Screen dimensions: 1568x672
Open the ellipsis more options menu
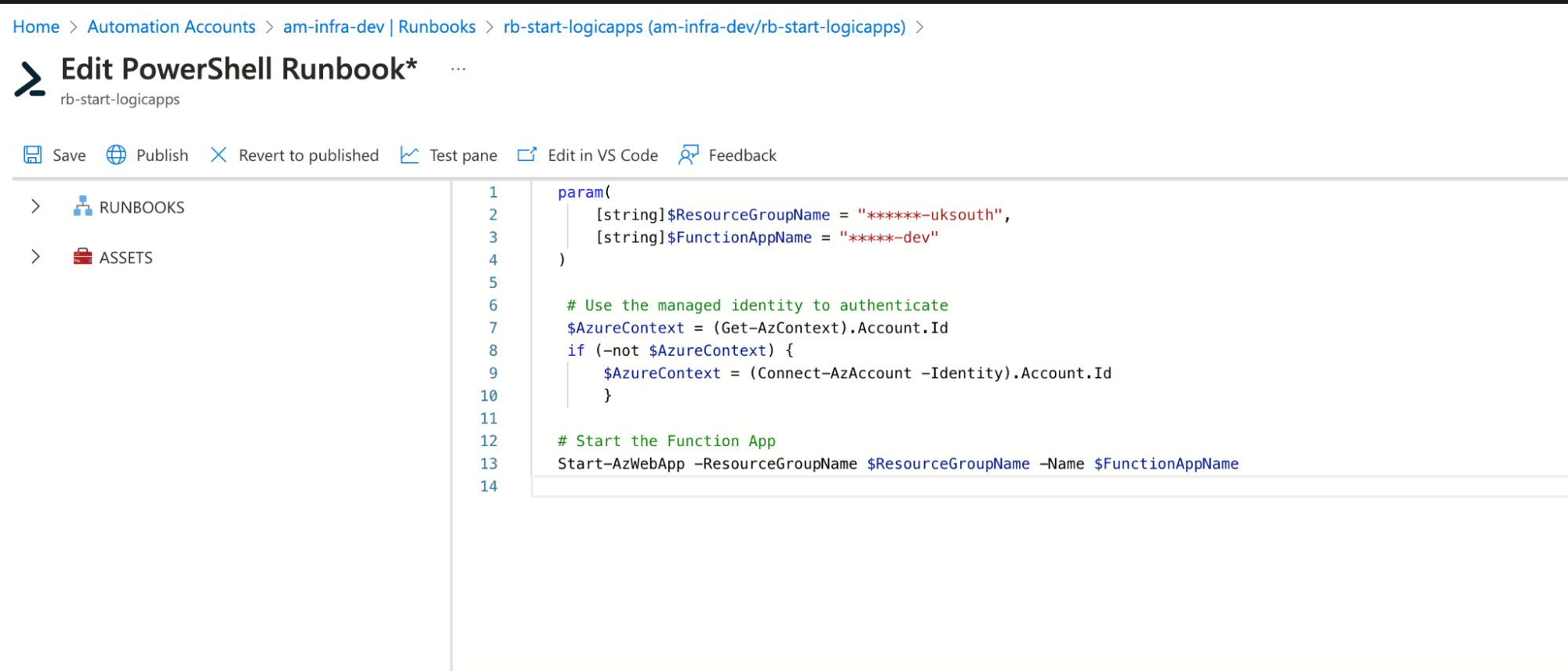[x=458, y=69]
